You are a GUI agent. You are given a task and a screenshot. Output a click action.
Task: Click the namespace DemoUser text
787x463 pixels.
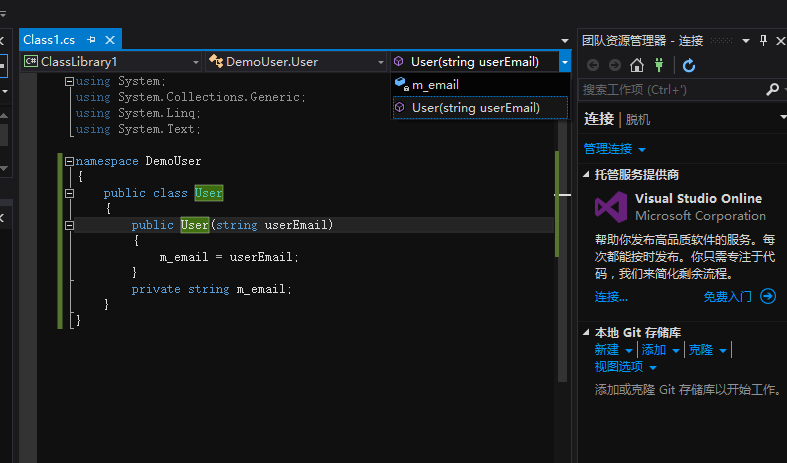[x=138, y=161]
